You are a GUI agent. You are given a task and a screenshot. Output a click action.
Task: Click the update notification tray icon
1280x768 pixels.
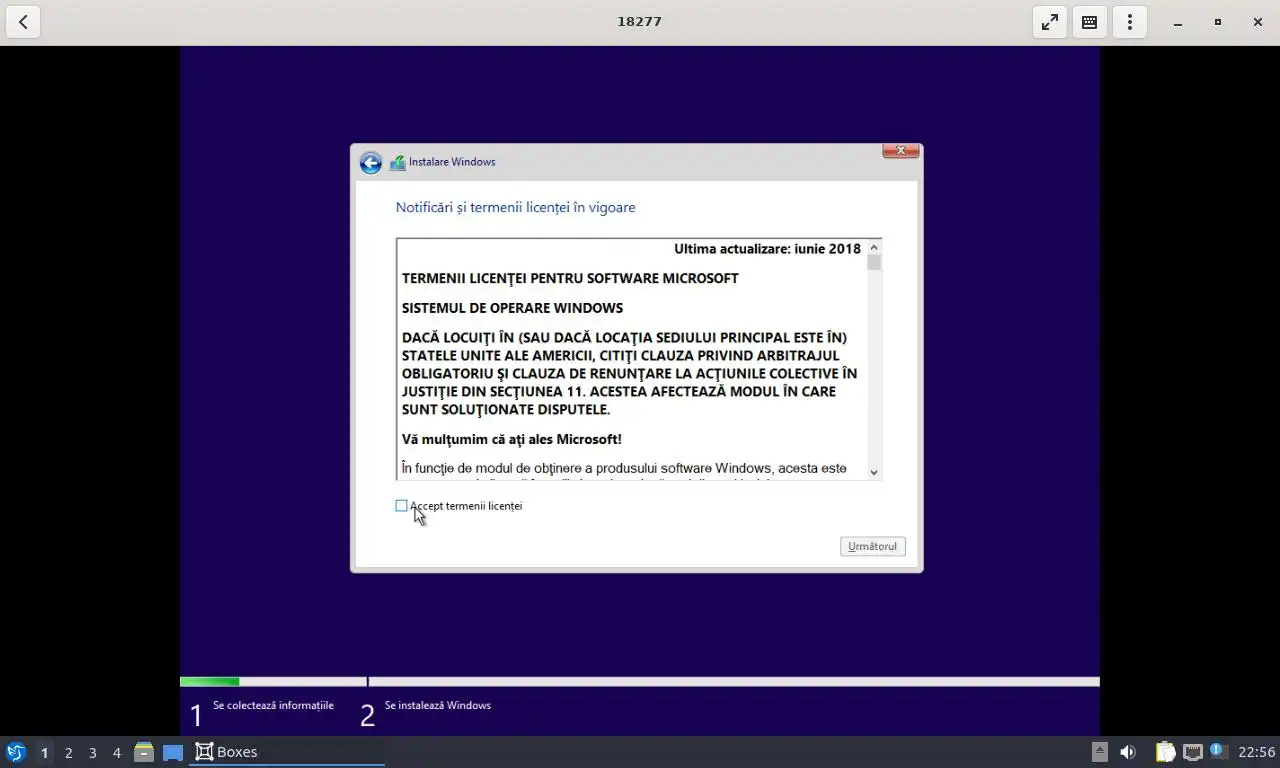click(1218, 751)
